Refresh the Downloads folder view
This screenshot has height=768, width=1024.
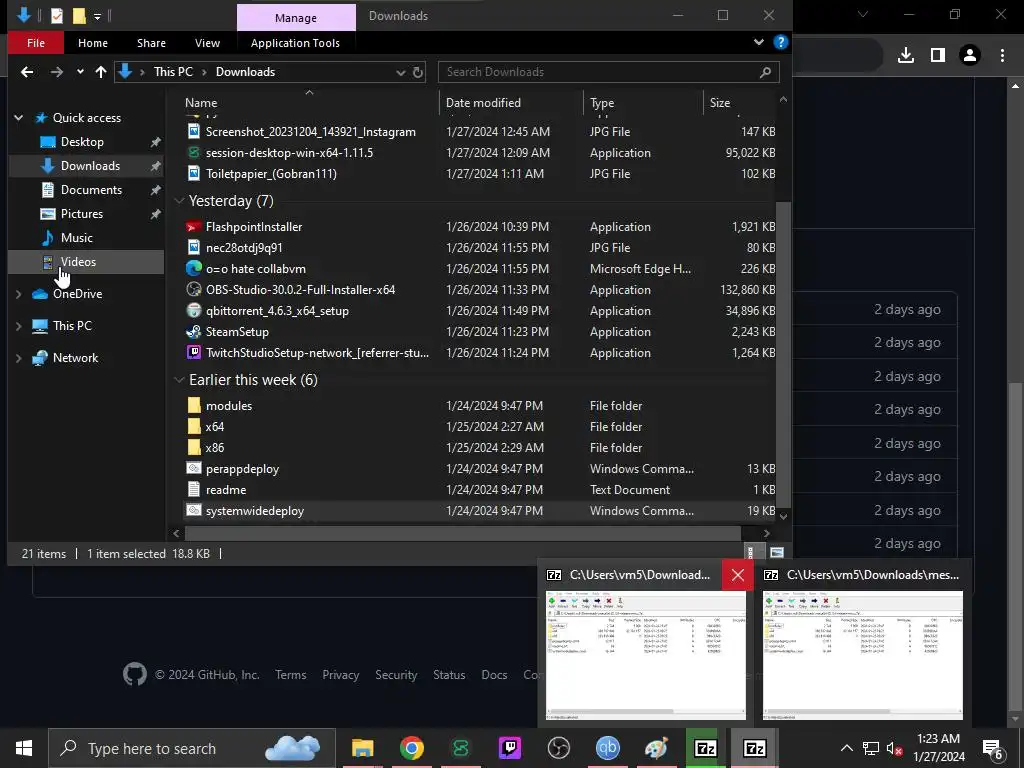(x=418, y=72)
